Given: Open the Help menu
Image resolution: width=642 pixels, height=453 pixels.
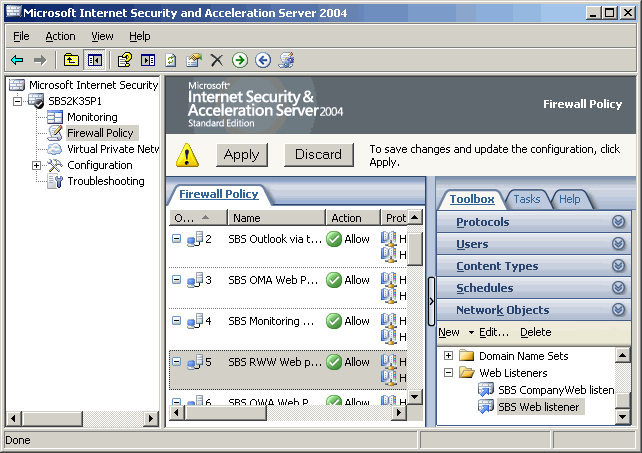Looking at the screenshot, I should [140, 36].
